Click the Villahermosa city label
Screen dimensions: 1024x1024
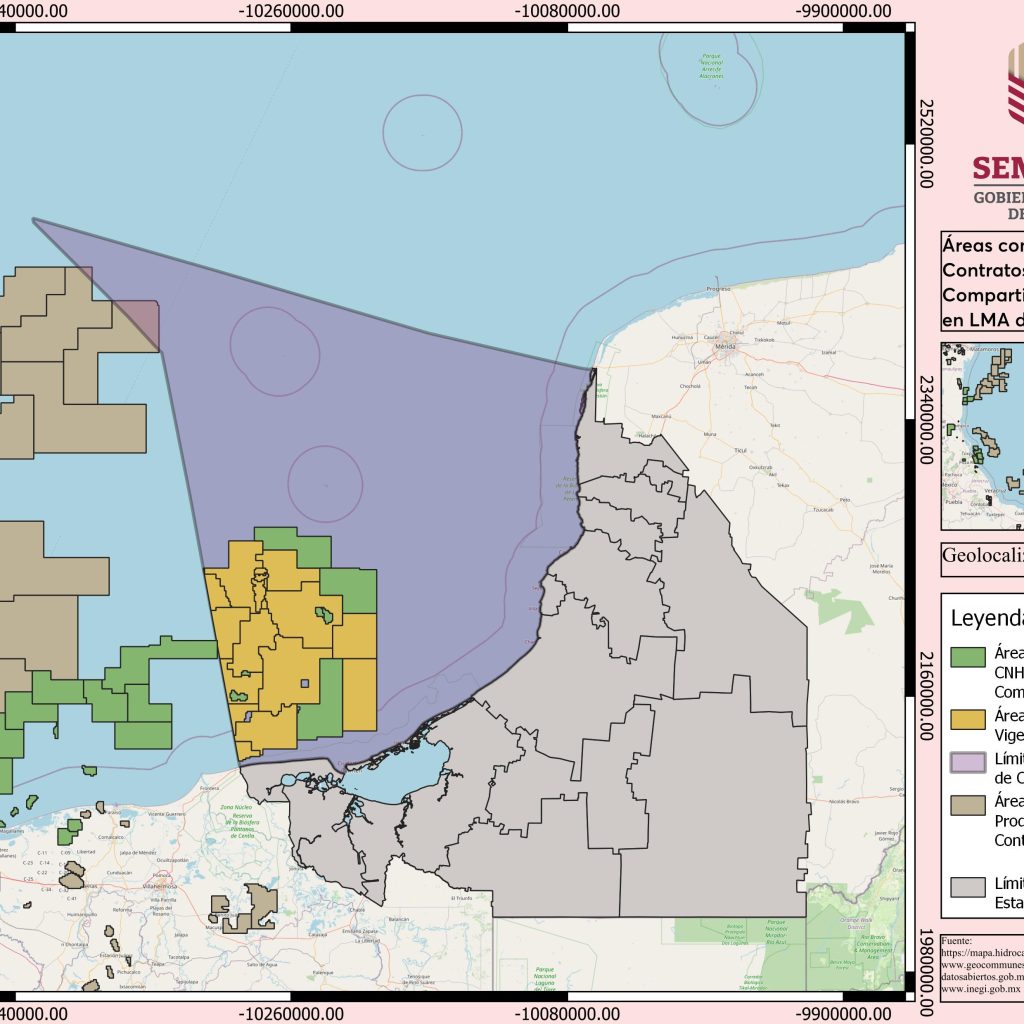(x=160, y=886)
